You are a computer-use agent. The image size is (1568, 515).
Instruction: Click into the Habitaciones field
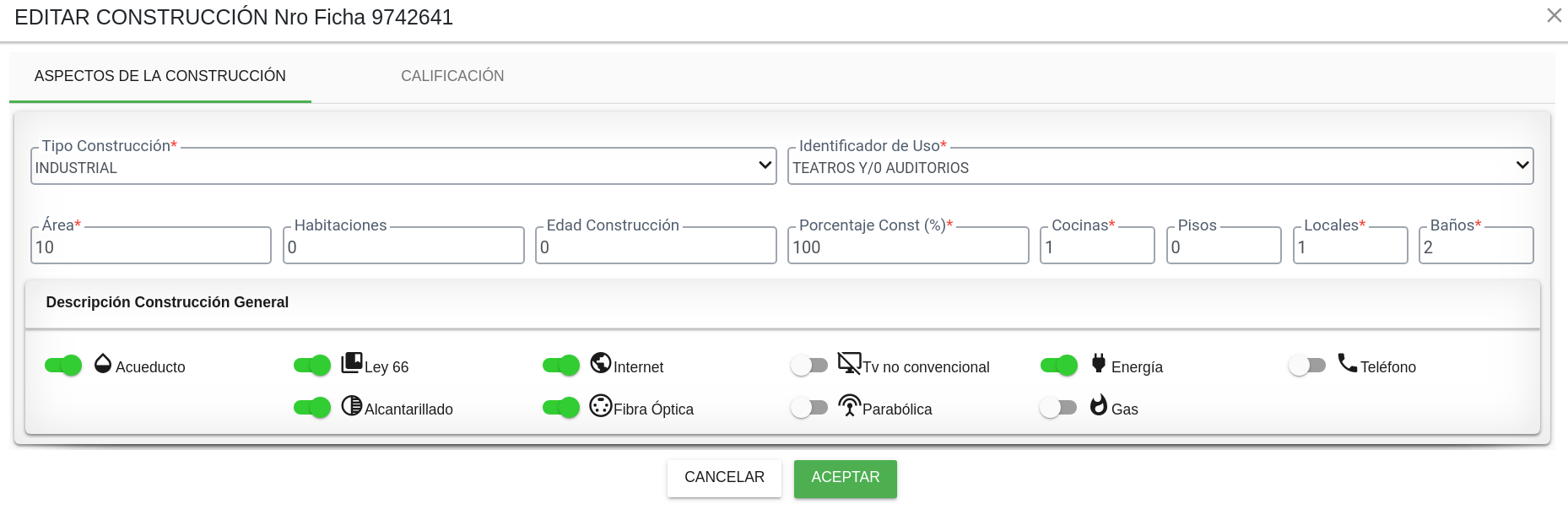click(x=403, y=247)
